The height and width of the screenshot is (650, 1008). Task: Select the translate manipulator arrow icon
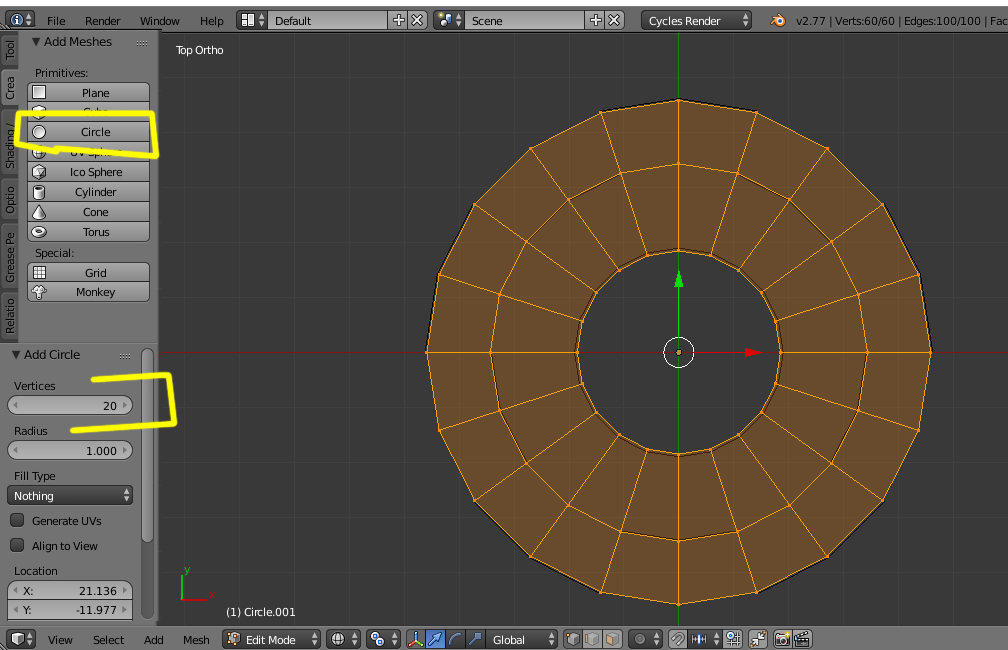436,639
